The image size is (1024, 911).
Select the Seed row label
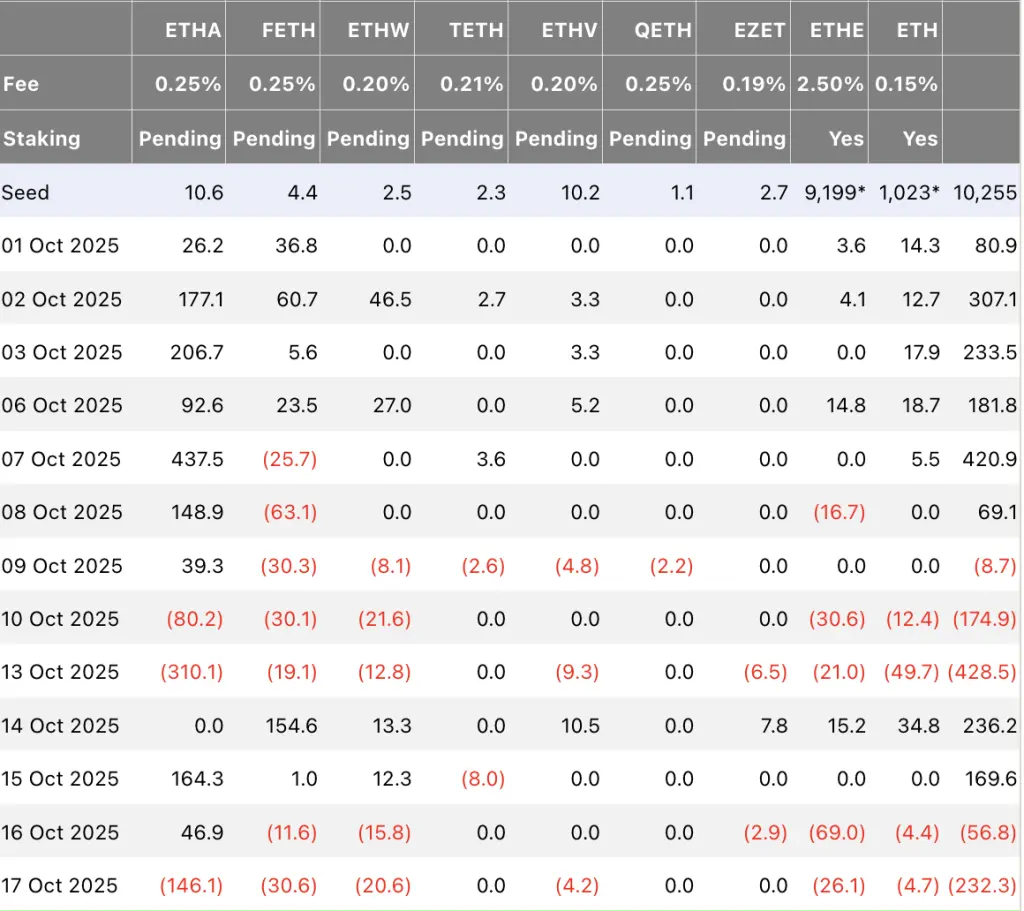coord(26,192)
